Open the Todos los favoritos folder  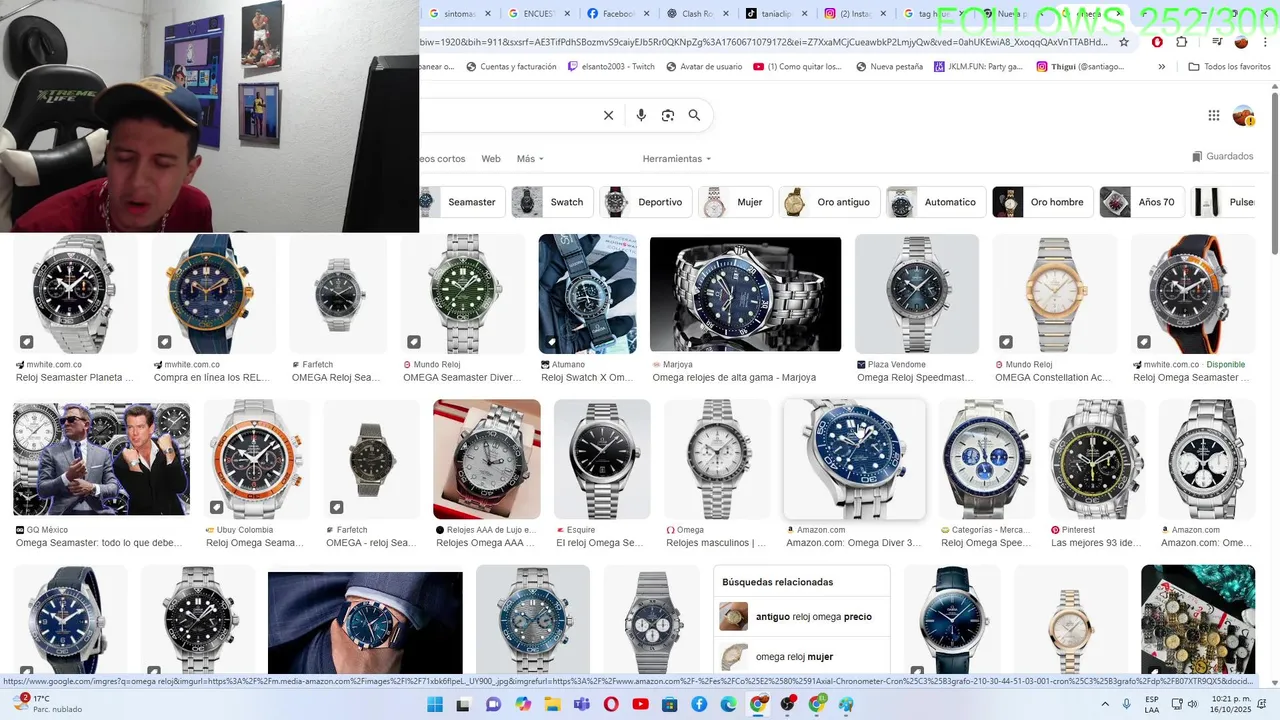(1229, 67)
